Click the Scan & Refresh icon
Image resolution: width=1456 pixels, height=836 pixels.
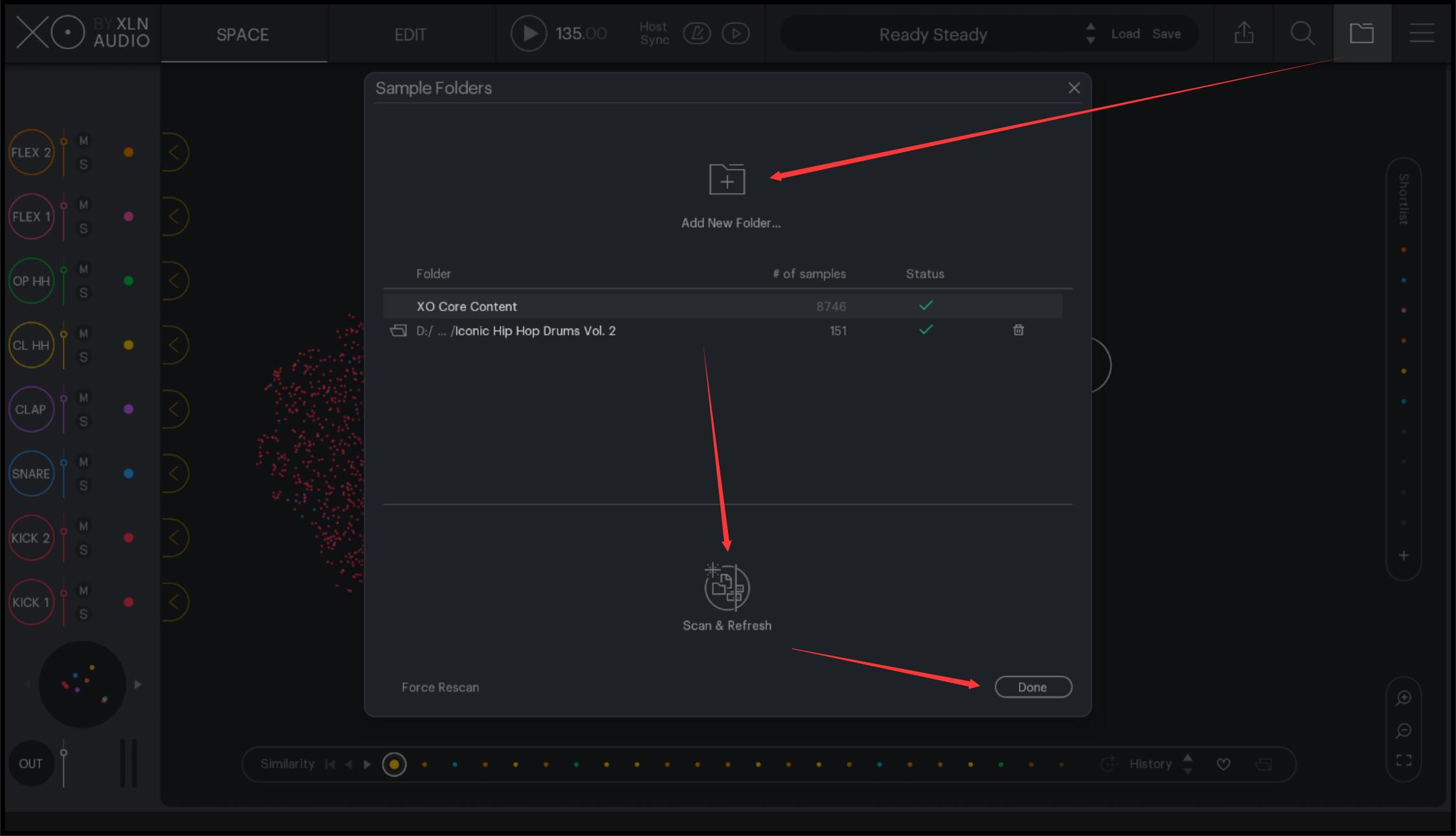[727, 588]
